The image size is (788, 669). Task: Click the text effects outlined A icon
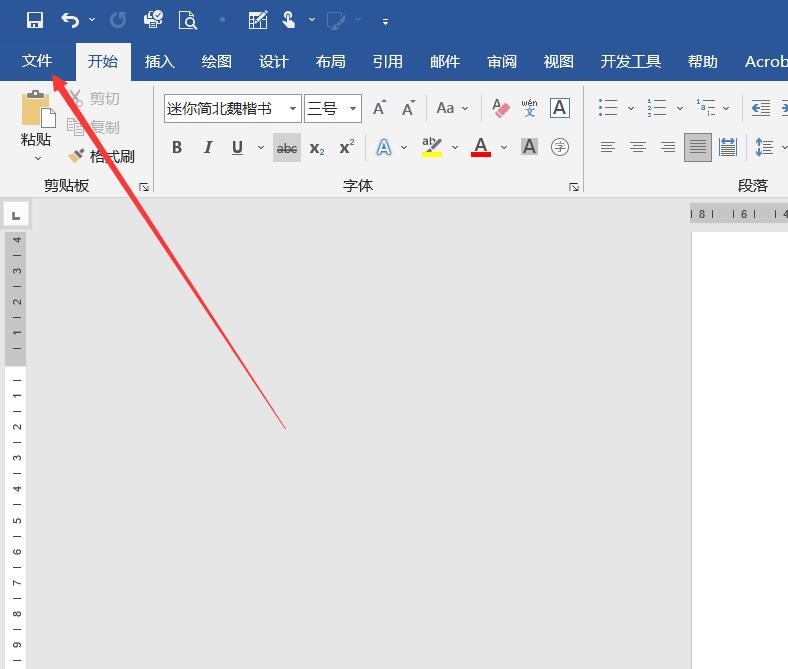pyautogui.click(x=384, y=147)
